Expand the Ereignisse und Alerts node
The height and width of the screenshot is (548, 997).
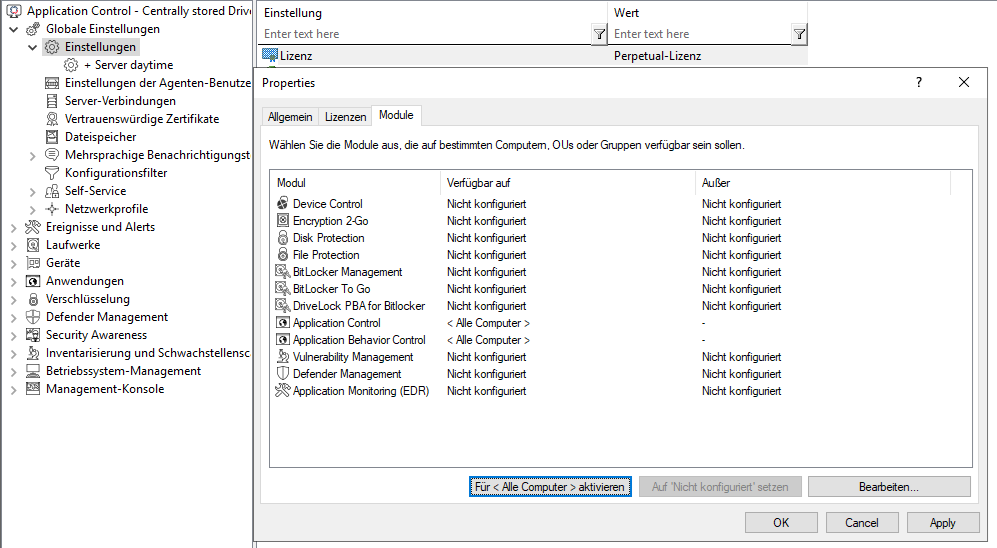14,227
